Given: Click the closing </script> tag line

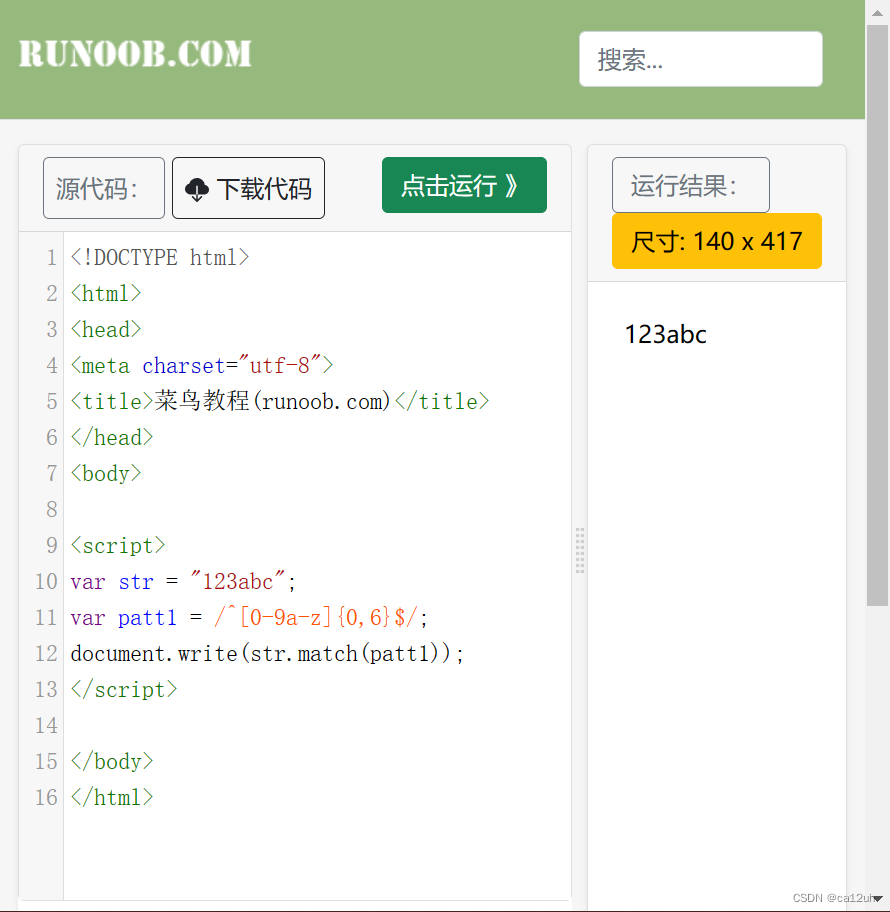Looking at the screenshot, I should pos(124,689).
